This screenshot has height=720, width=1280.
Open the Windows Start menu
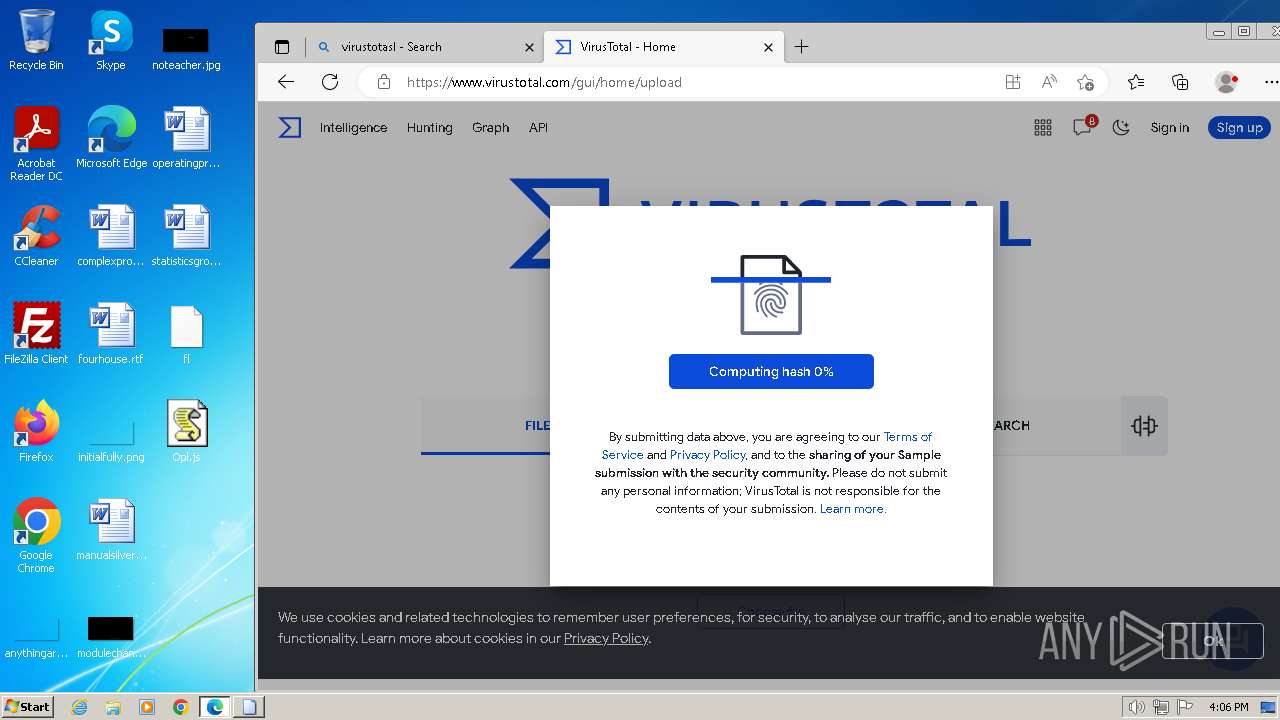(x=28, y=706)
